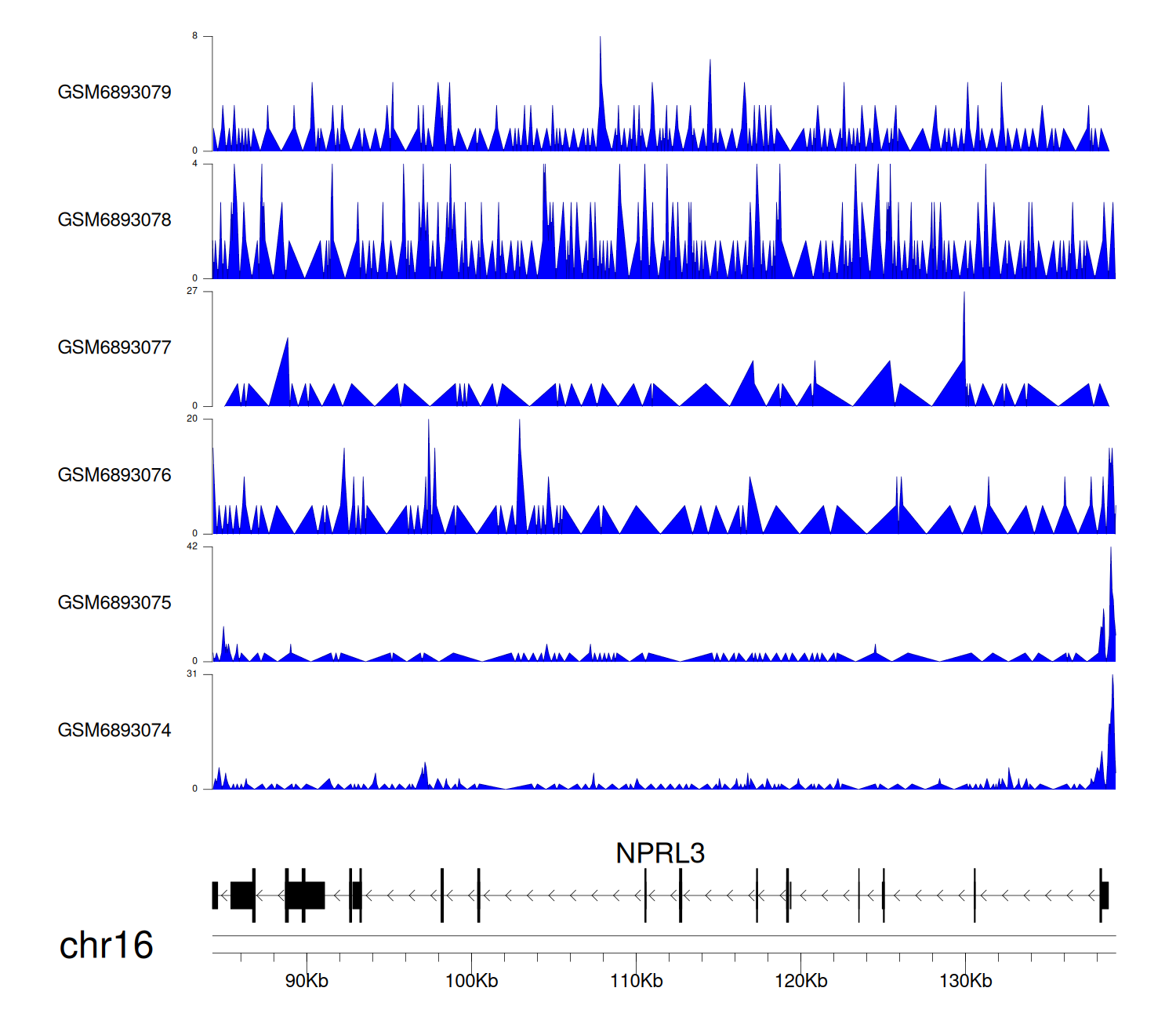Click the 110Kb axis tick label

636,981
